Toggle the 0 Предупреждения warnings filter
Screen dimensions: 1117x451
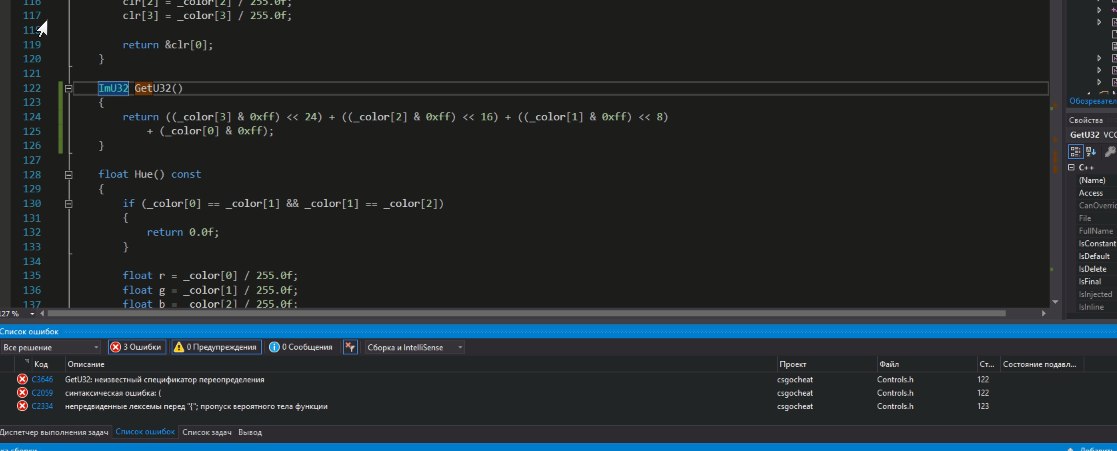(x=213, y=347)
